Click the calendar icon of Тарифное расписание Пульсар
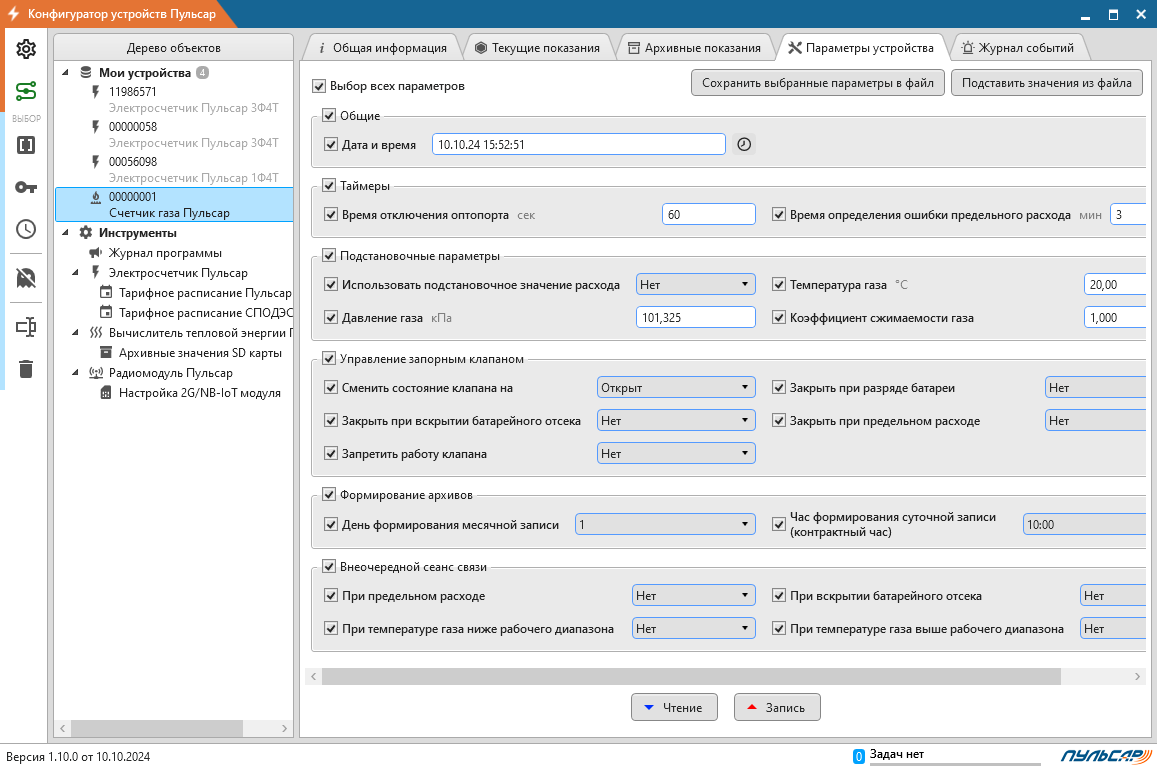This screenshot has height=769, width=1157. point(106,292)
